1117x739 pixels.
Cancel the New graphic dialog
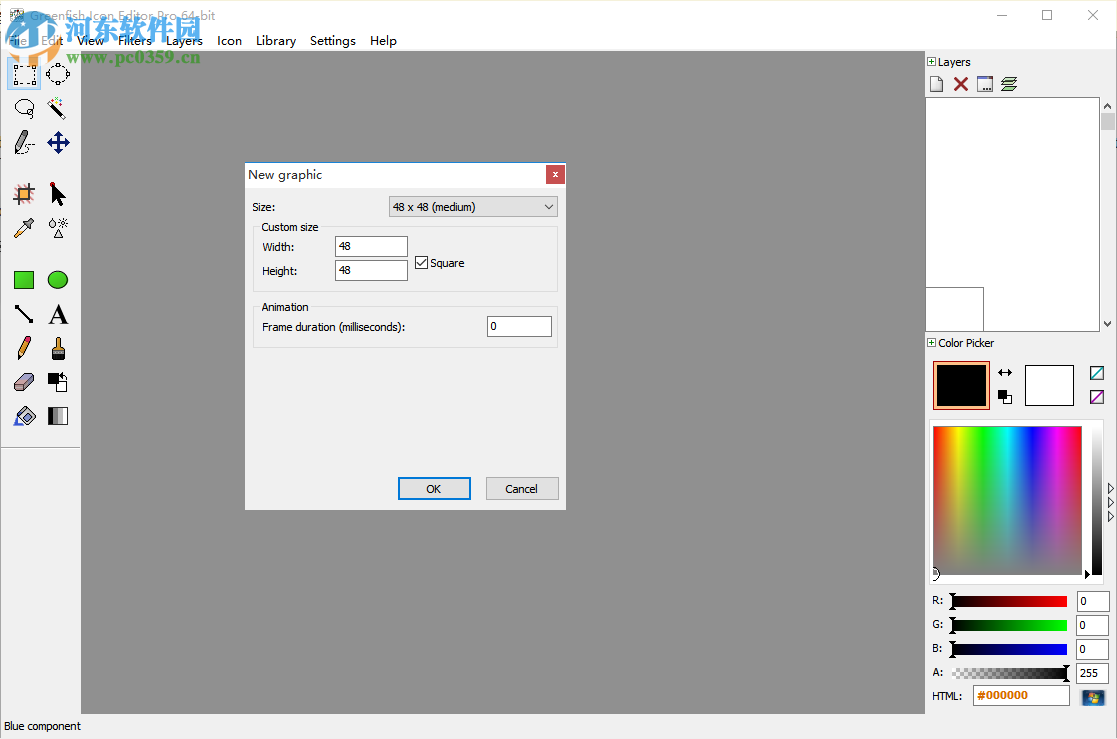(521, 488)
